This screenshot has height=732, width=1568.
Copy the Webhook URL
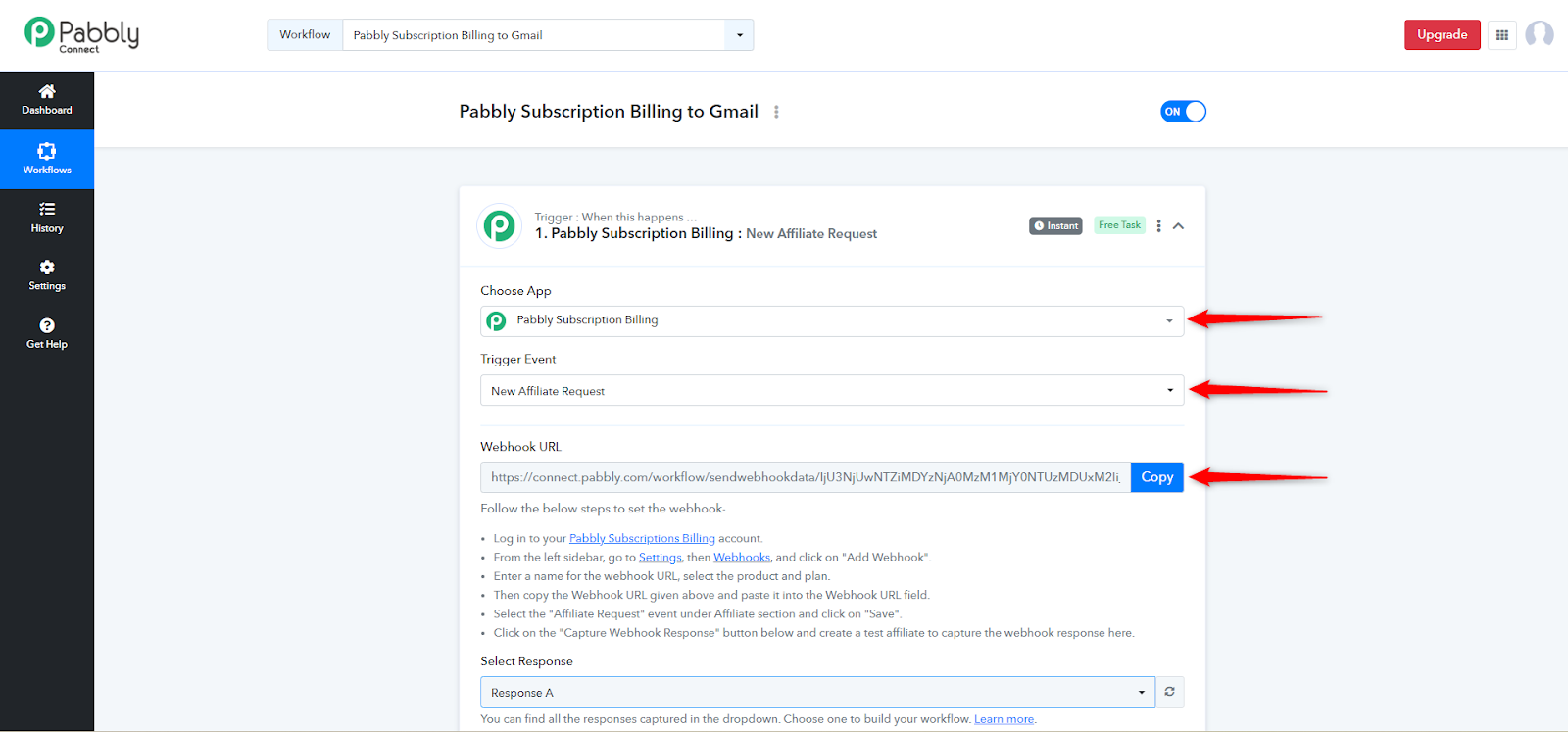1157,477
